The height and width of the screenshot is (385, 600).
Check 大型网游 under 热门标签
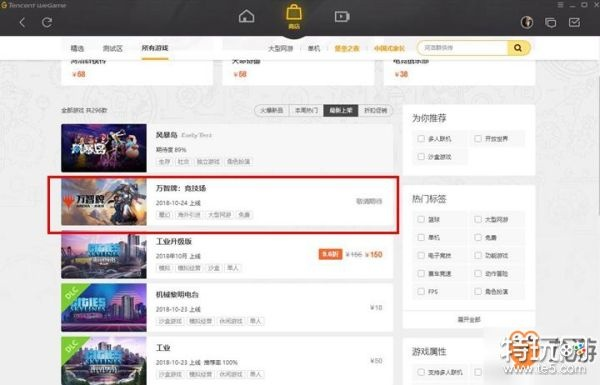(478, 219)
